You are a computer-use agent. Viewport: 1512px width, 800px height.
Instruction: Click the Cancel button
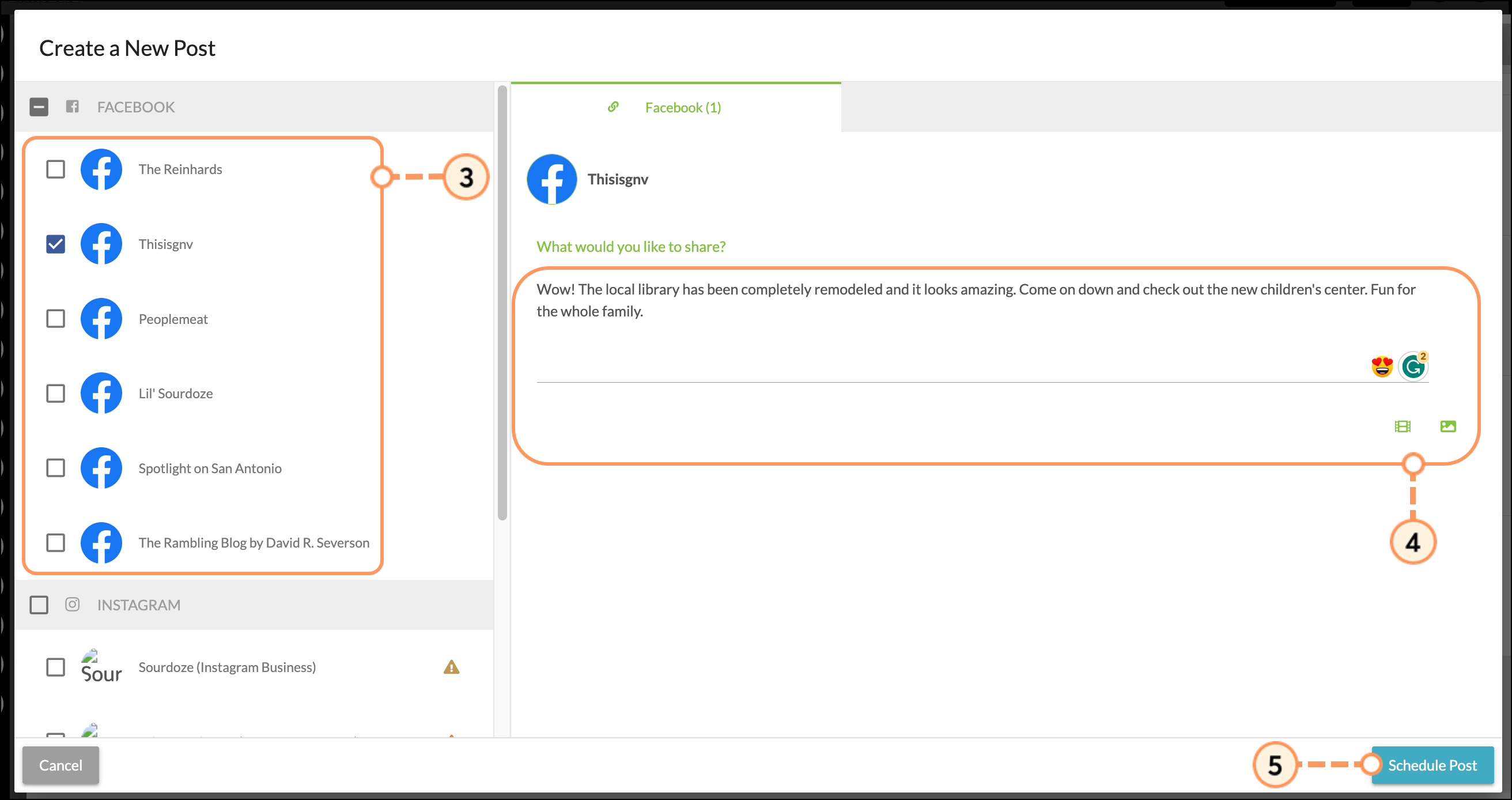point(61,765)
